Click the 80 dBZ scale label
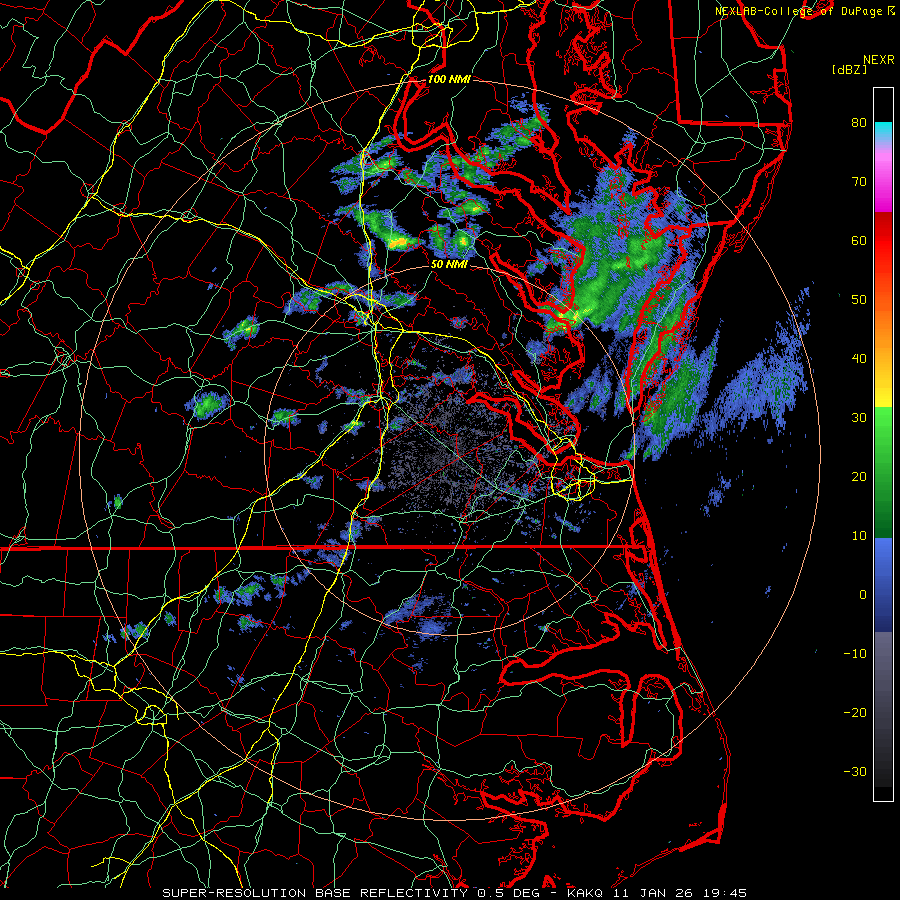Image resolution: width=900 pixels, height=900 pixels. (859, 122)
